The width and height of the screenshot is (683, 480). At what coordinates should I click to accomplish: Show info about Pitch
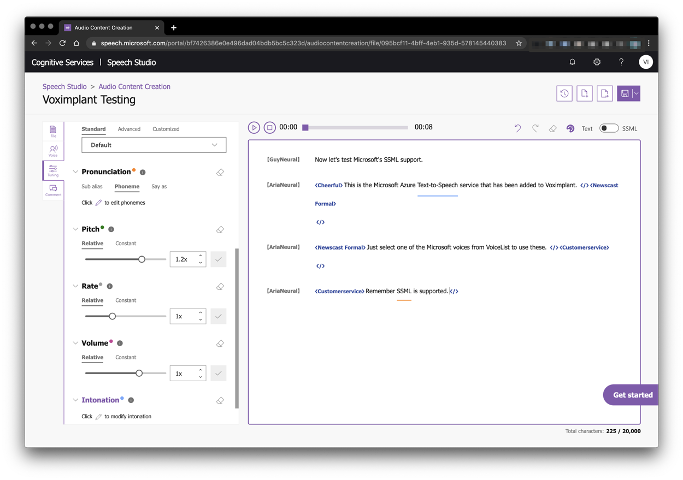click(111, 229)
